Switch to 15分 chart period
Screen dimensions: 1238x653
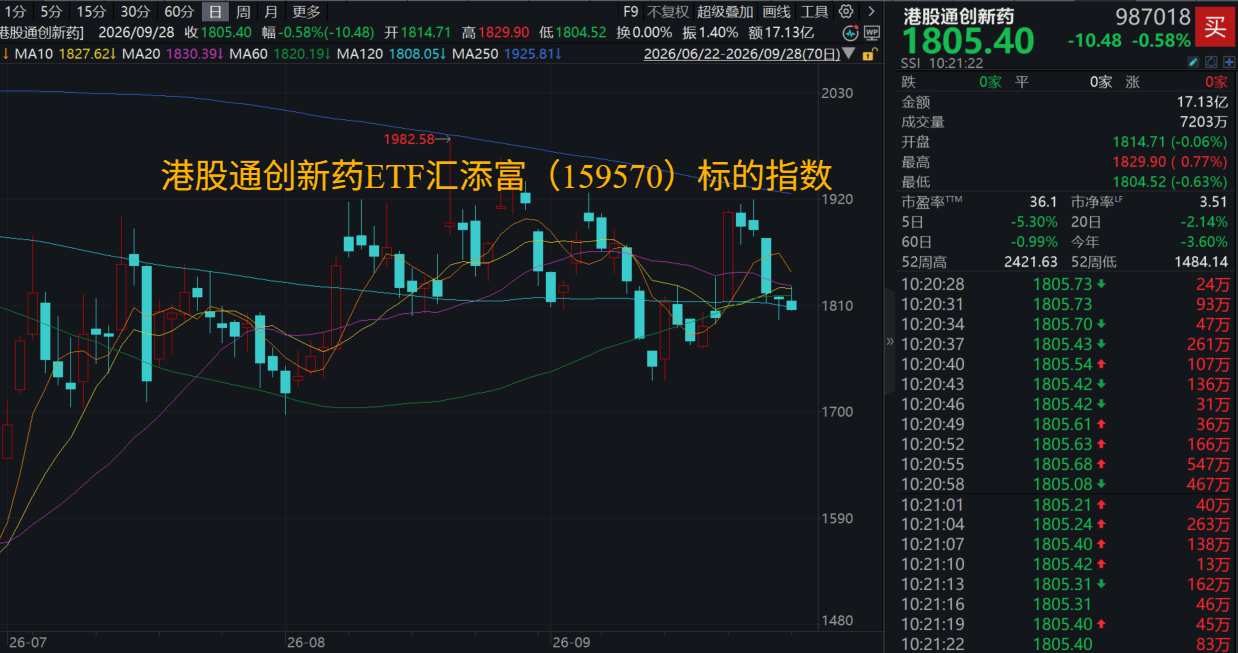tap(91, 12)
